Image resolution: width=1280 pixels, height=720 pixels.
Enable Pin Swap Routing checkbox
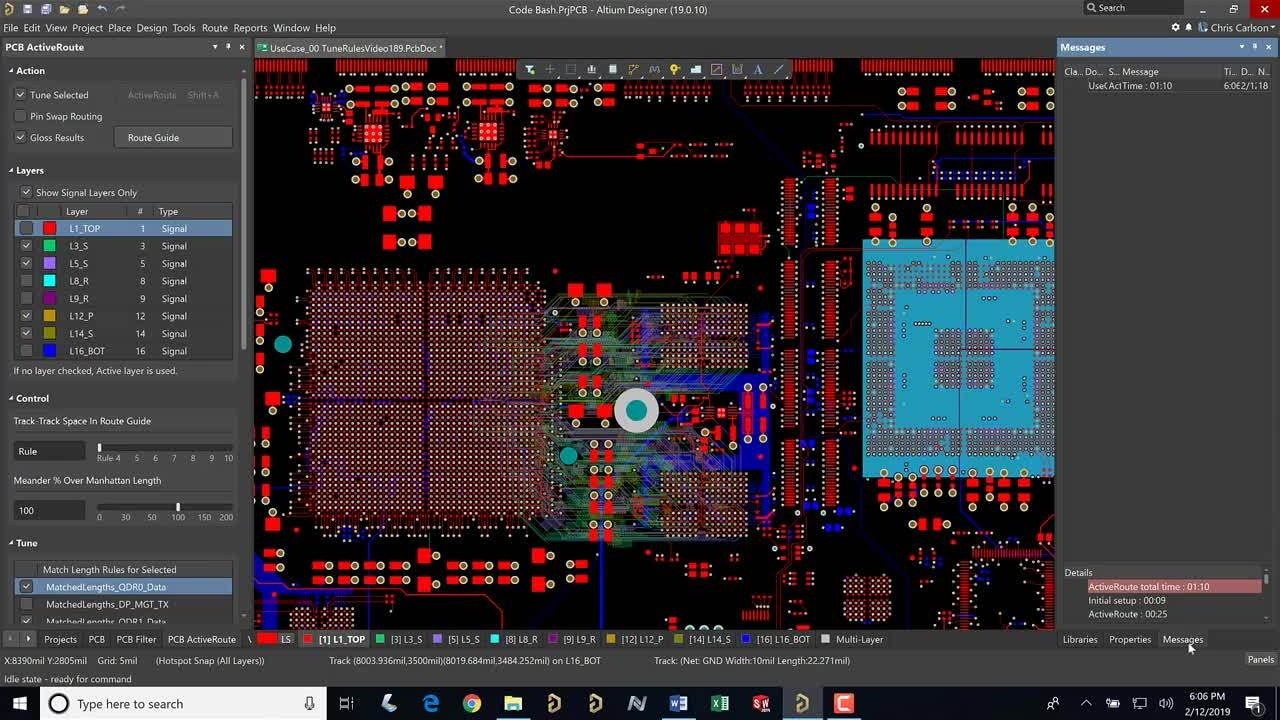[x=20, y=116]
